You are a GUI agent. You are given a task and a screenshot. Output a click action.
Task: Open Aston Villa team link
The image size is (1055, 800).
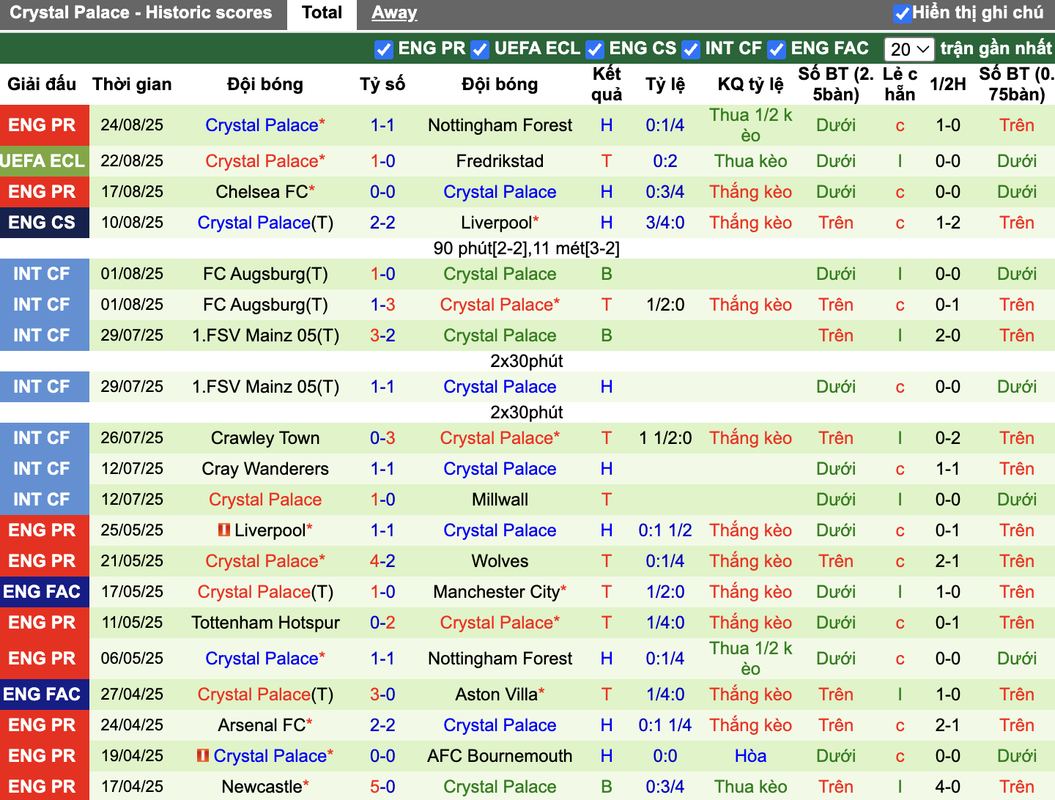pos(497,694)
